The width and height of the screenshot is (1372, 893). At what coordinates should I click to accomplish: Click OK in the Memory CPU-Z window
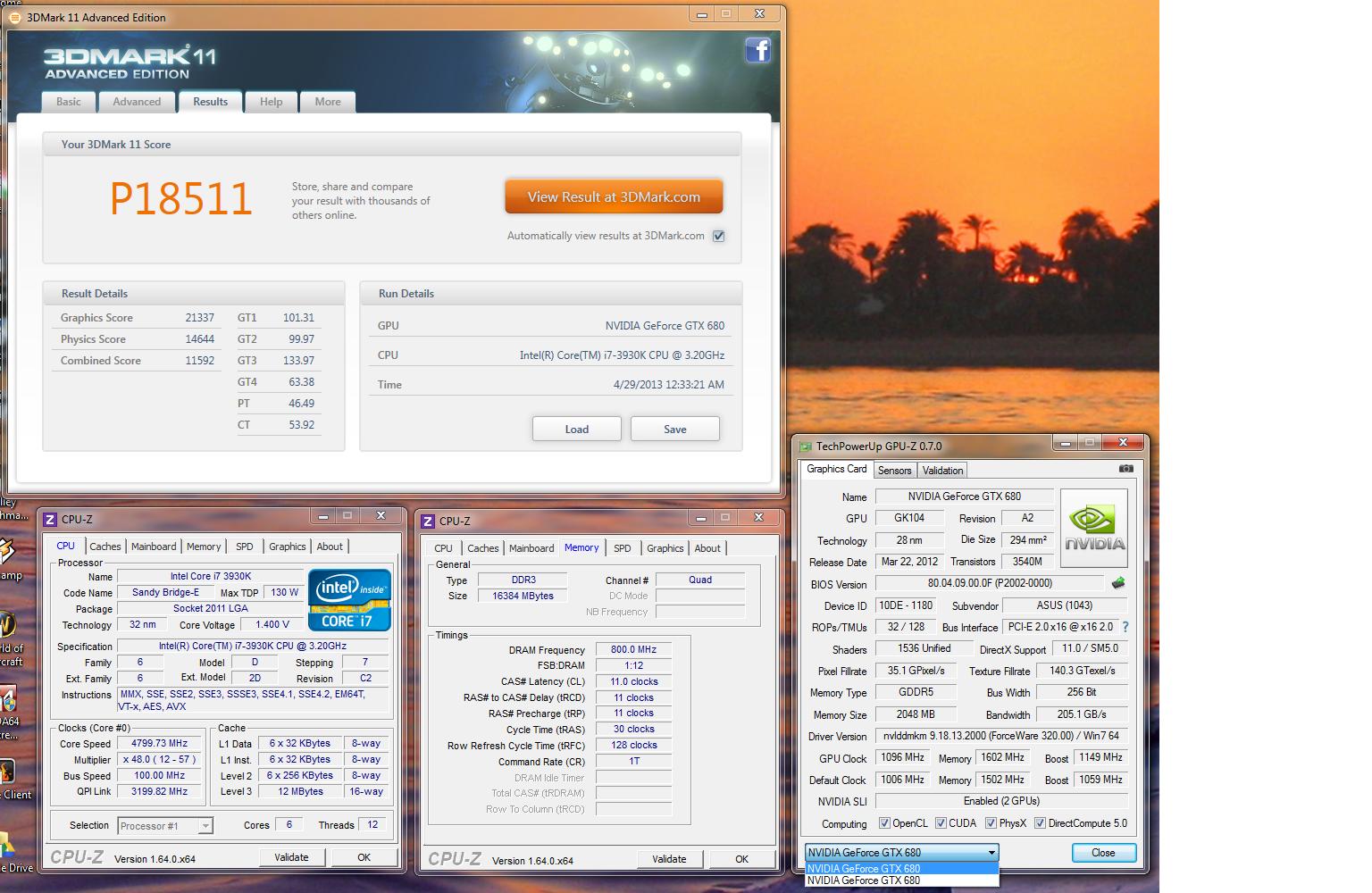pyautogui.click(x=741, y=859)
